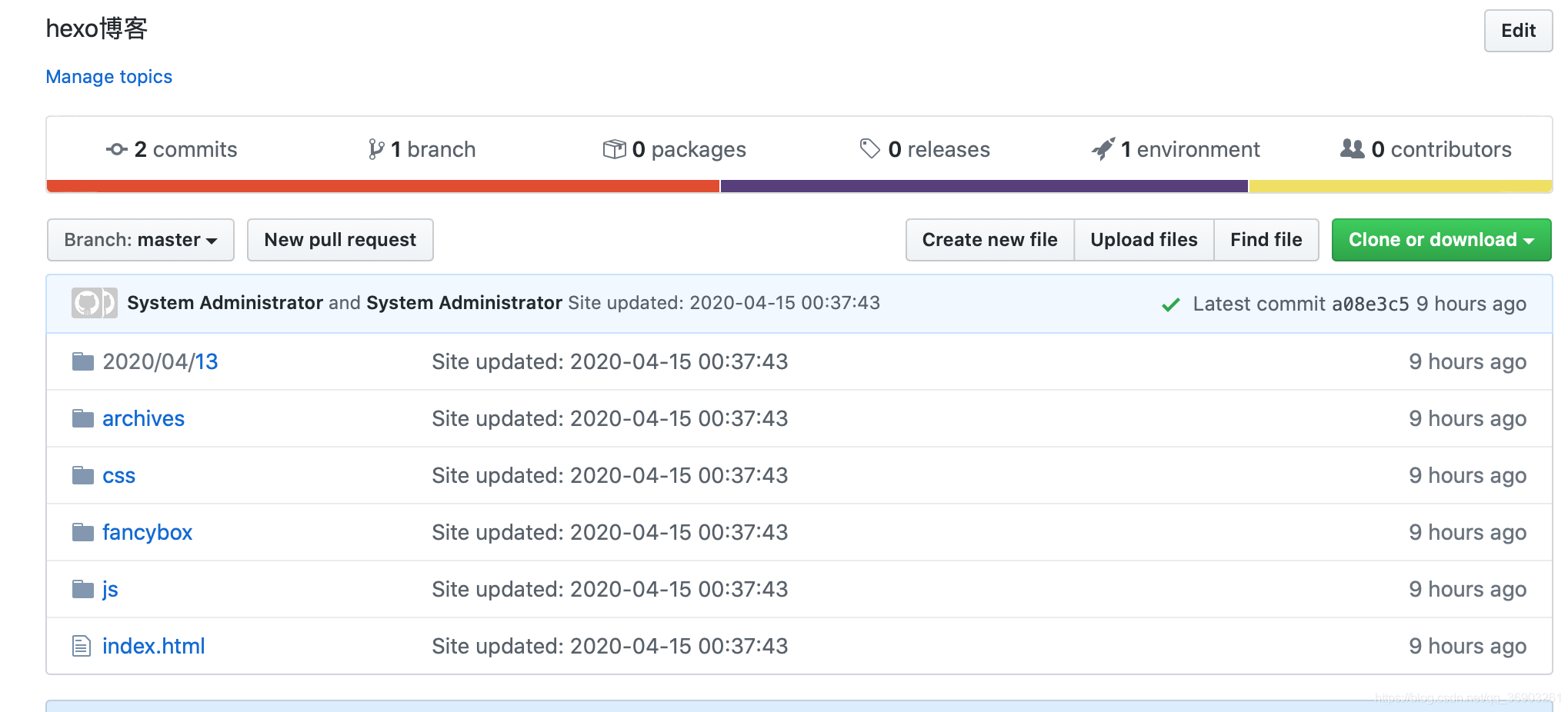Open the 2 commits tab
This screenshot has height=712, width=1568.
pos(172,149)
